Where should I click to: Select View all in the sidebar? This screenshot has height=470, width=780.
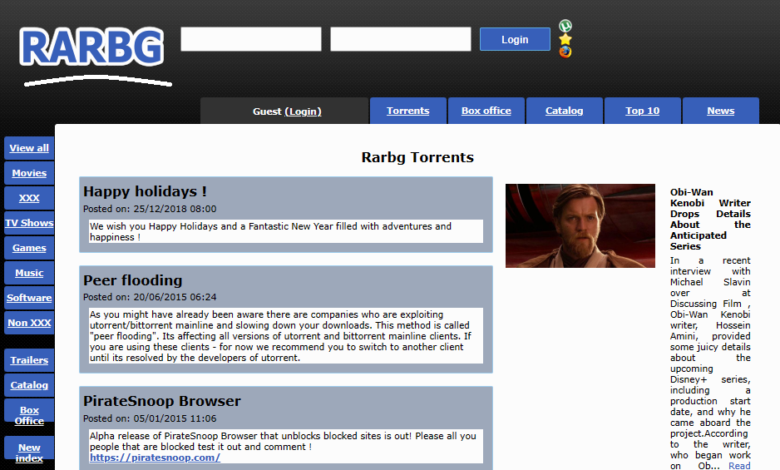(x=29, y=148)
